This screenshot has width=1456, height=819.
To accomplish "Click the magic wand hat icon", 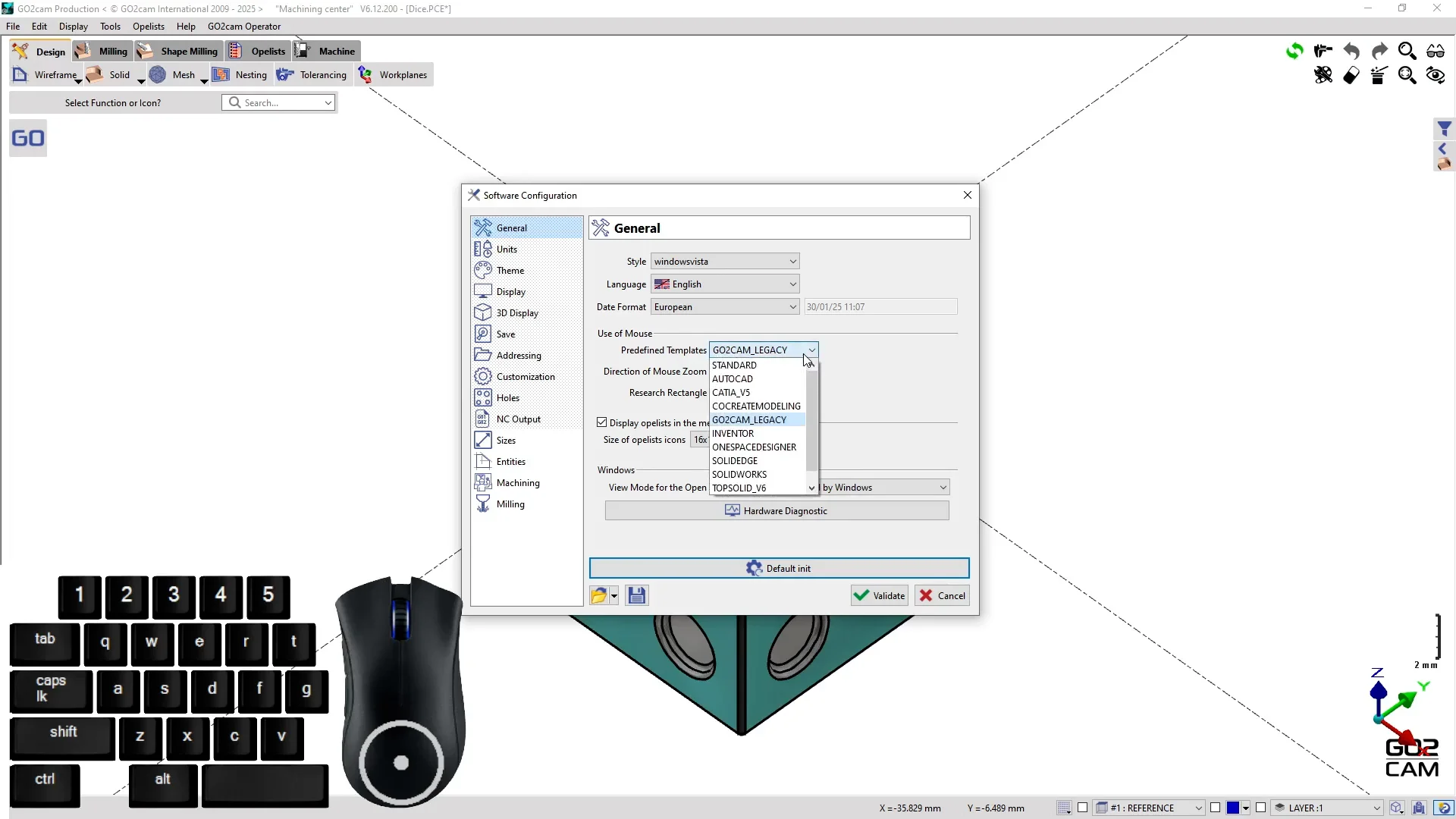I will point(1379,75).
